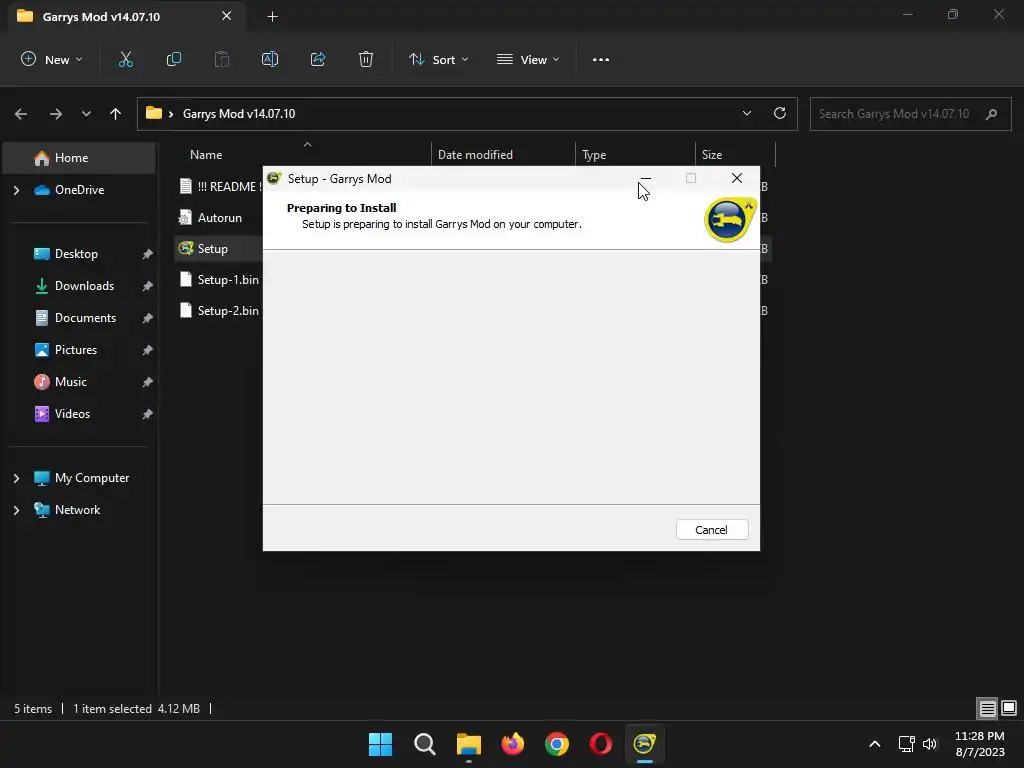Launch Firefox from taskbar
Screen dimensions: 1024x768
point(513,744)
